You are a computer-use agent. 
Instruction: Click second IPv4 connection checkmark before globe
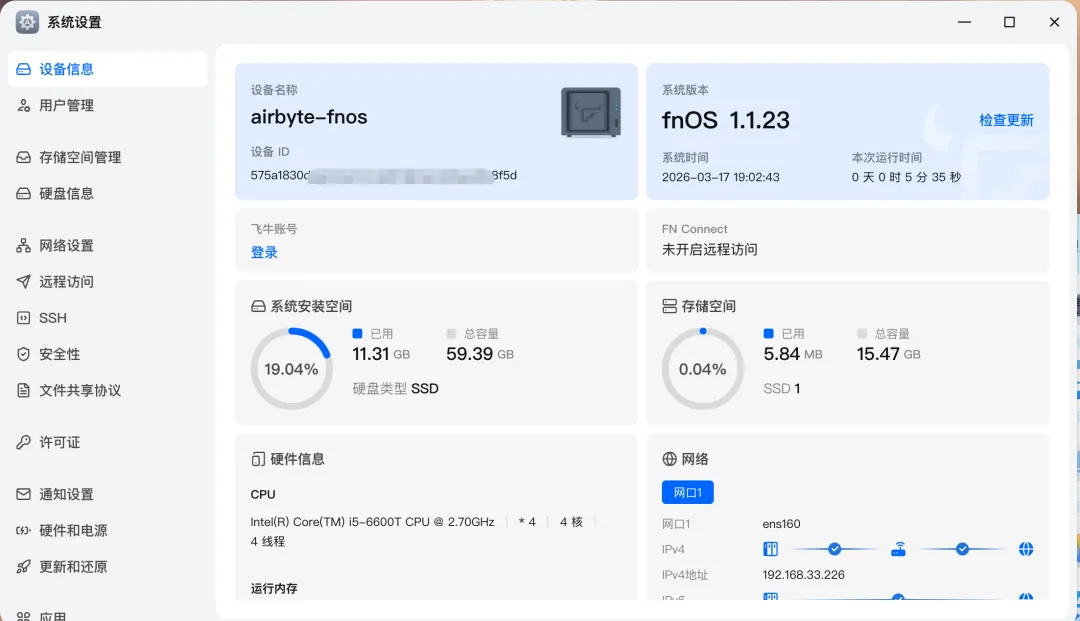click(x=962, y=549)
